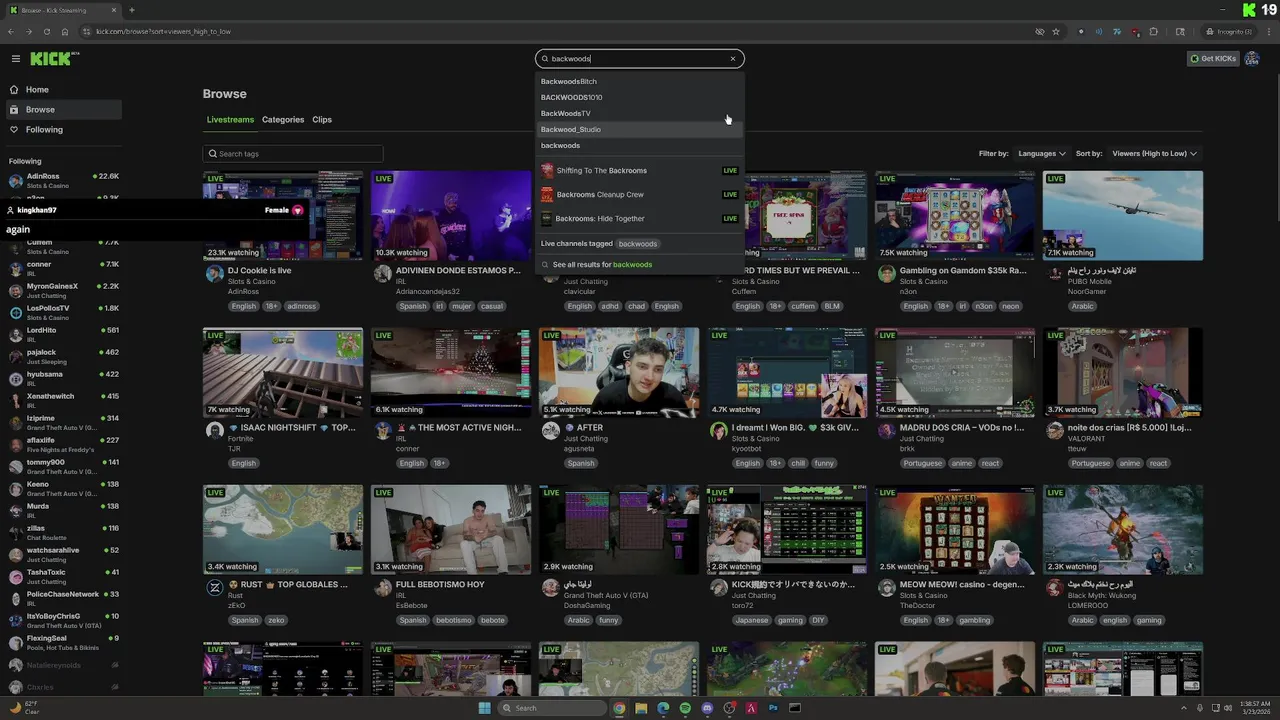The height and width of the screenshot is (720, 1280).
Task: Open zEkO channel avatar on RUST stream
Action: pyautogui.click(x=214, y=588)
